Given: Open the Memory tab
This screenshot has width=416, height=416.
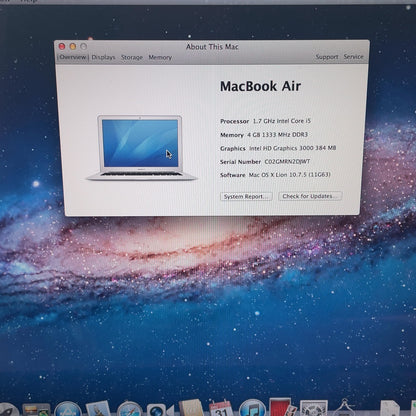Looking at the screenshot, I should coord(160,57).
